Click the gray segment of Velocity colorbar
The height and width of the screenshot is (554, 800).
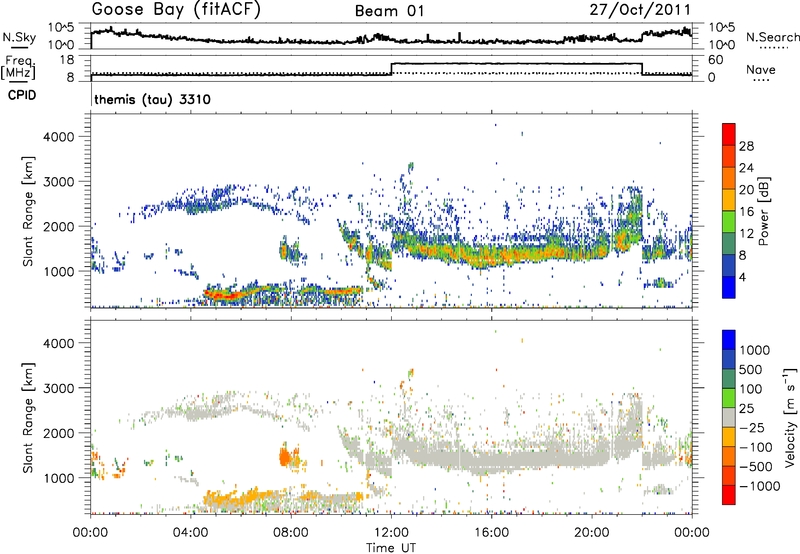tap(729, 417)
